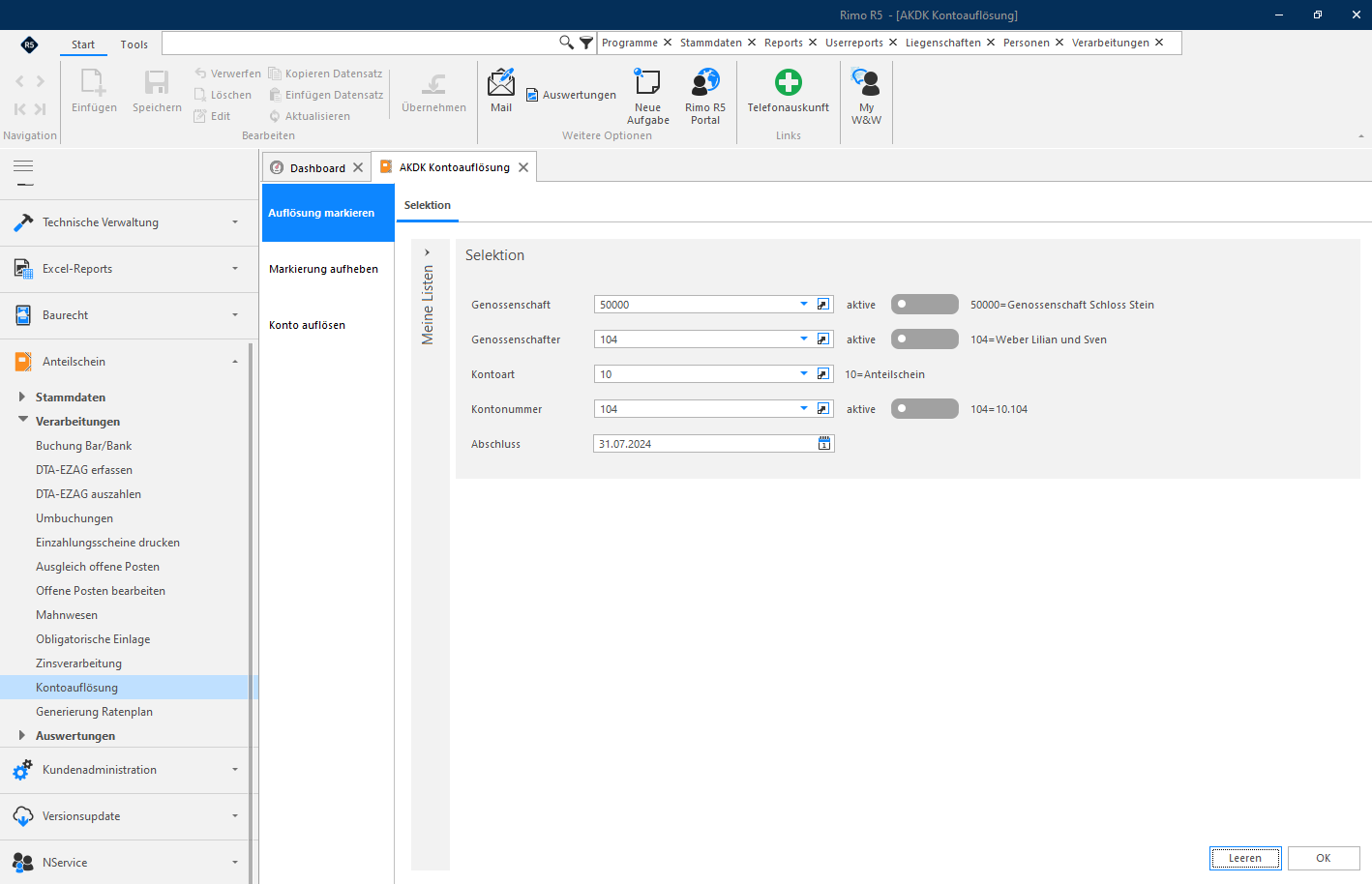Click the Auswertungen ribbon item
This screenshot has height=884, width=1372.
pyautogui.click(x=571, y=95)
